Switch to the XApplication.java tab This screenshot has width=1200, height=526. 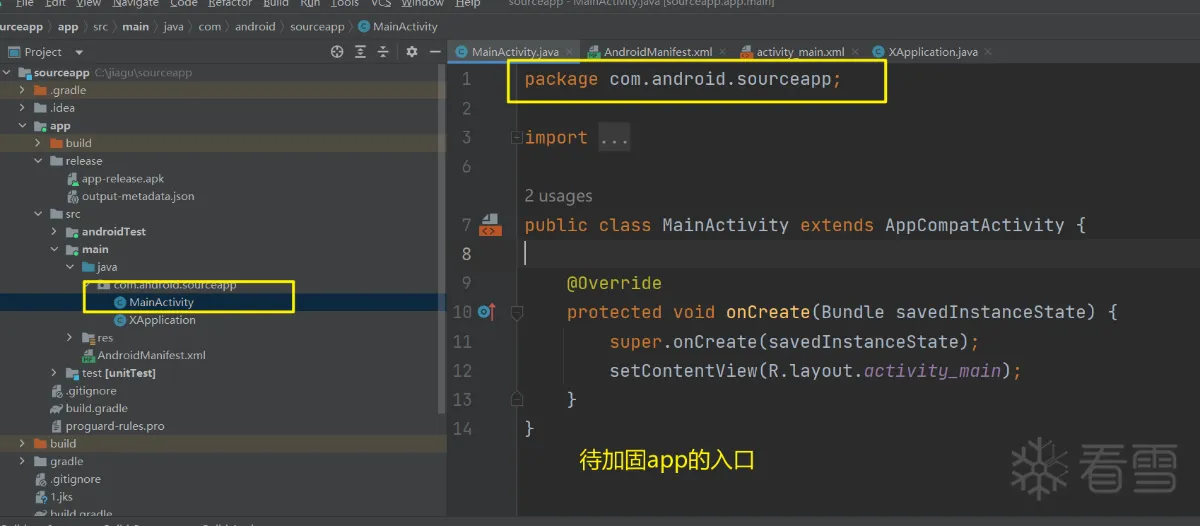point(932,52)
